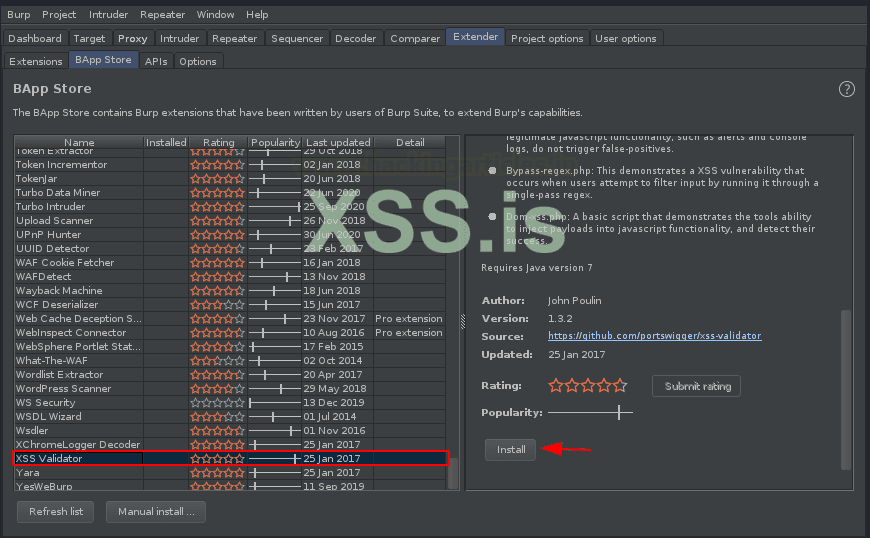
Task: Open the Help menu
Action: 257,14
